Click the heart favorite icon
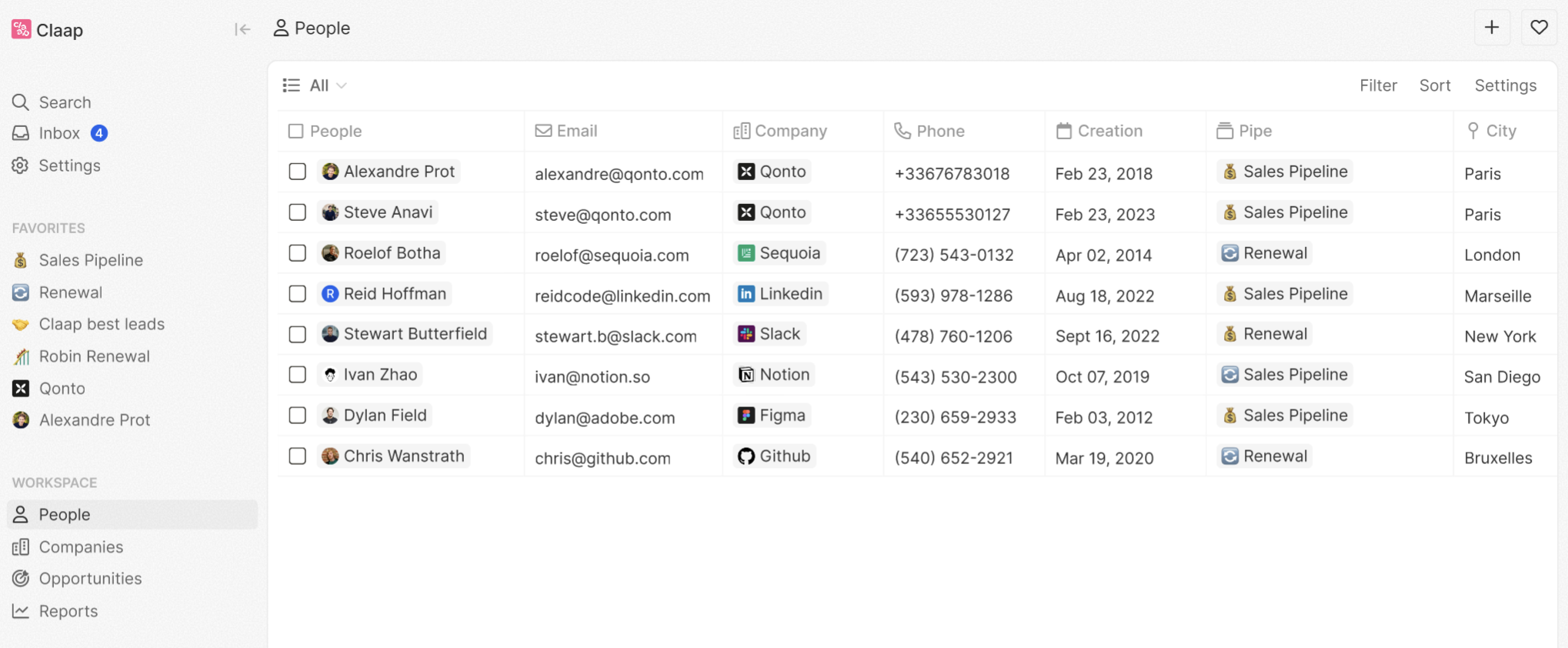This screenshot has height=648, width=1568. [x=1539, y=28]
